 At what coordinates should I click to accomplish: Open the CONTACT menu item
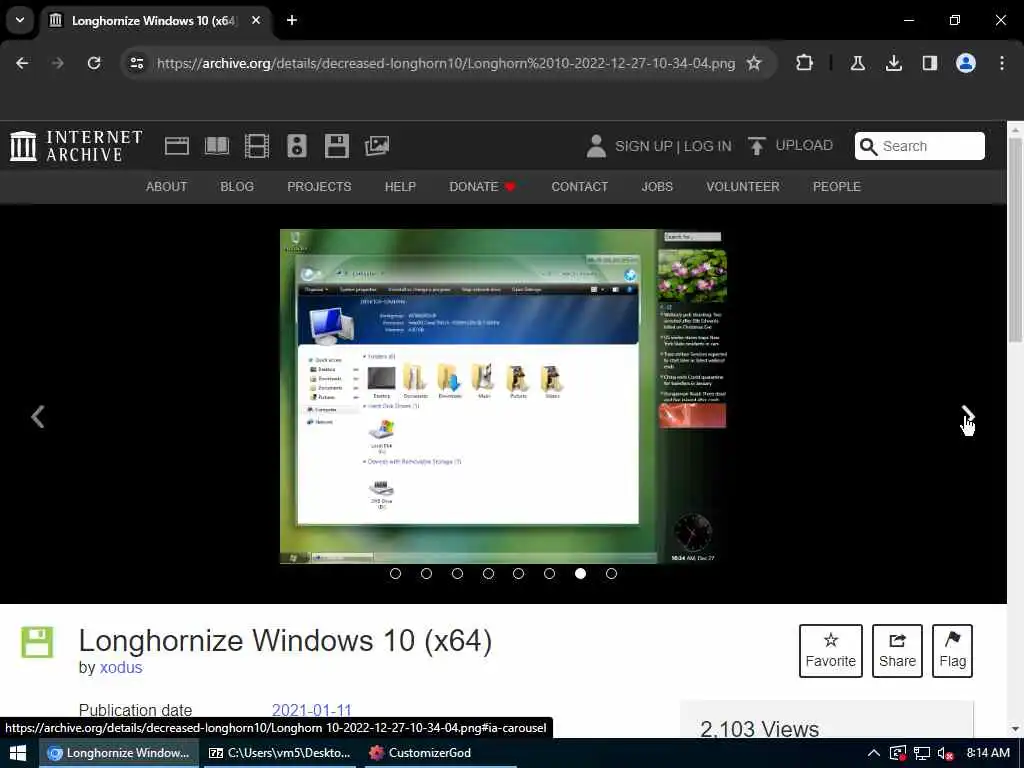point(579,187)
